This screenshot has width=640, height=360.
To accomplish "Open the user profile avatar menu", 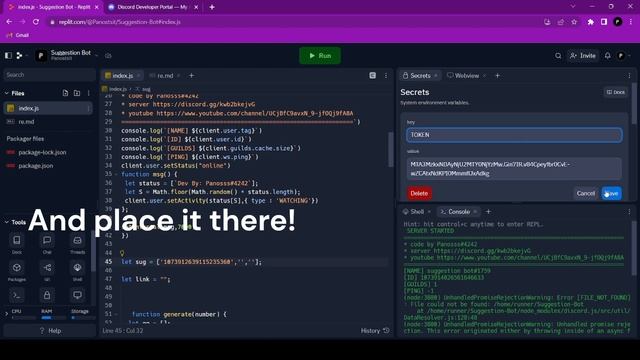I will pos(621,56).
